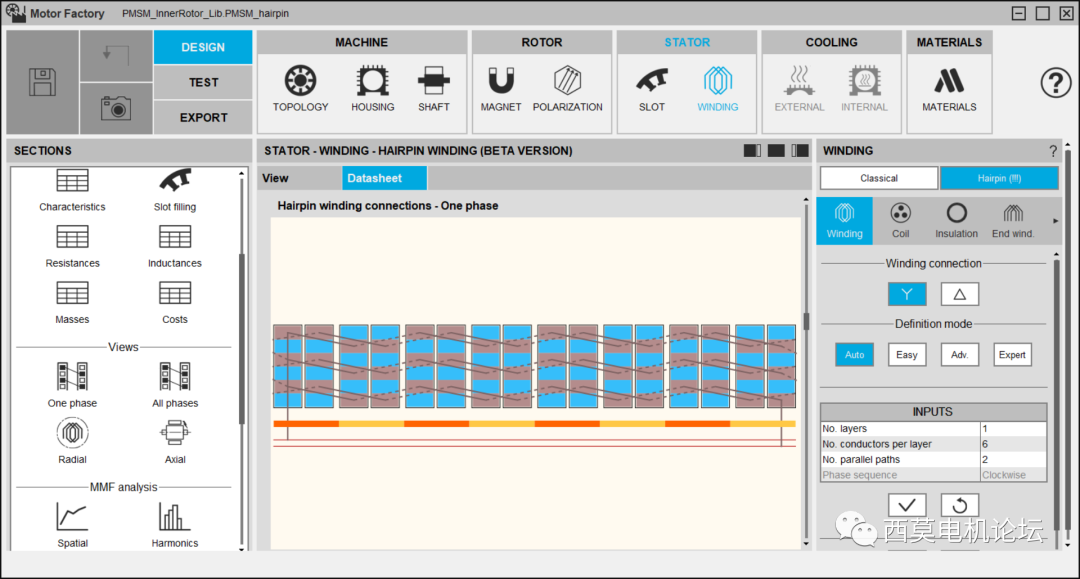The width and height of the screenshot is (1080, 579).
Task: Open the Shaft configuration
Action: click(x=434, y=88)
